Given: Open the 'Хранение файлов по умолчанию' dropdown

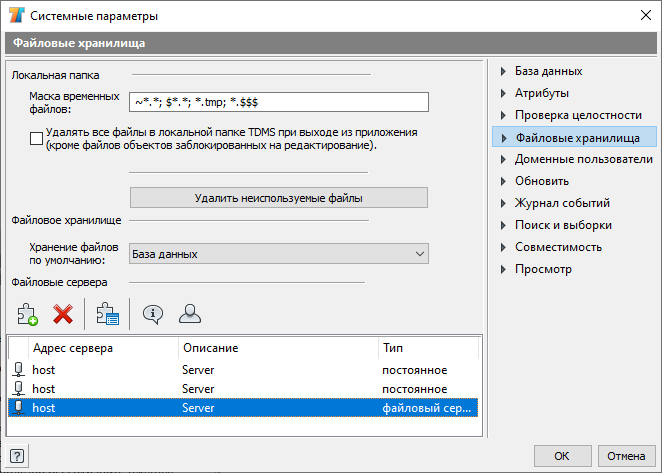Looking at the screenshot, I should (279, 254).
